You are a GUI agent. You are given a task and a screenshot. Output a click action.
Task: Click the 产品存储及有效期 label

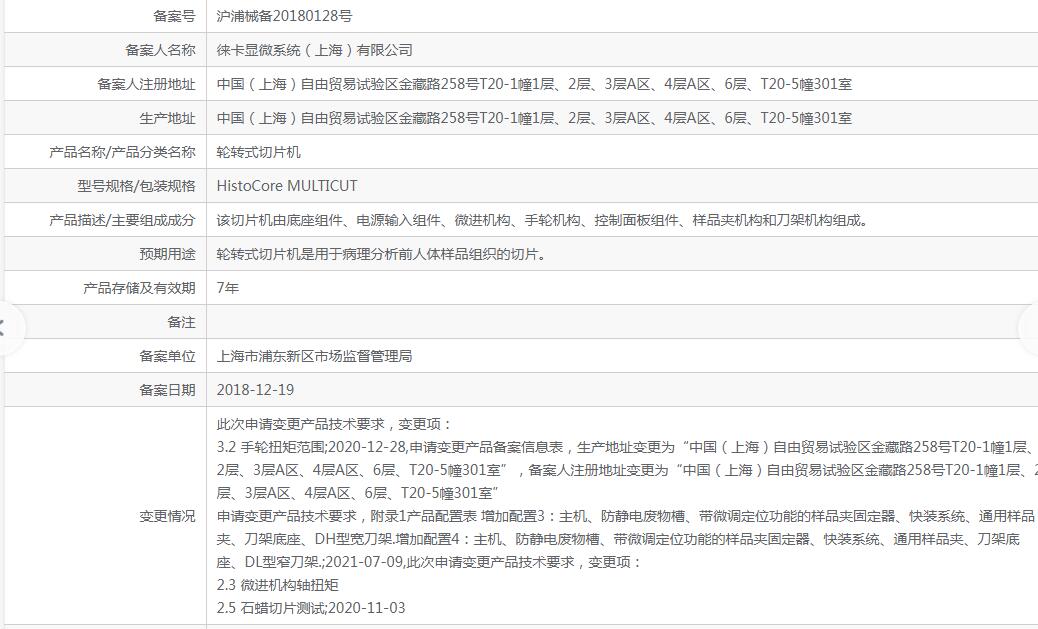point(139,288)
